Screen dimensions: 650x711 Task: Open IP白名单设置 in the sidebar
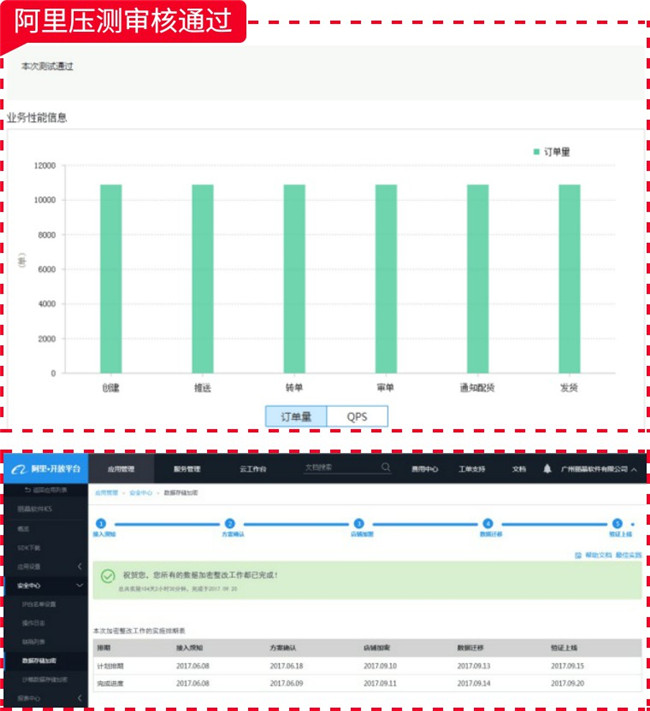click(x=39, y=604)
